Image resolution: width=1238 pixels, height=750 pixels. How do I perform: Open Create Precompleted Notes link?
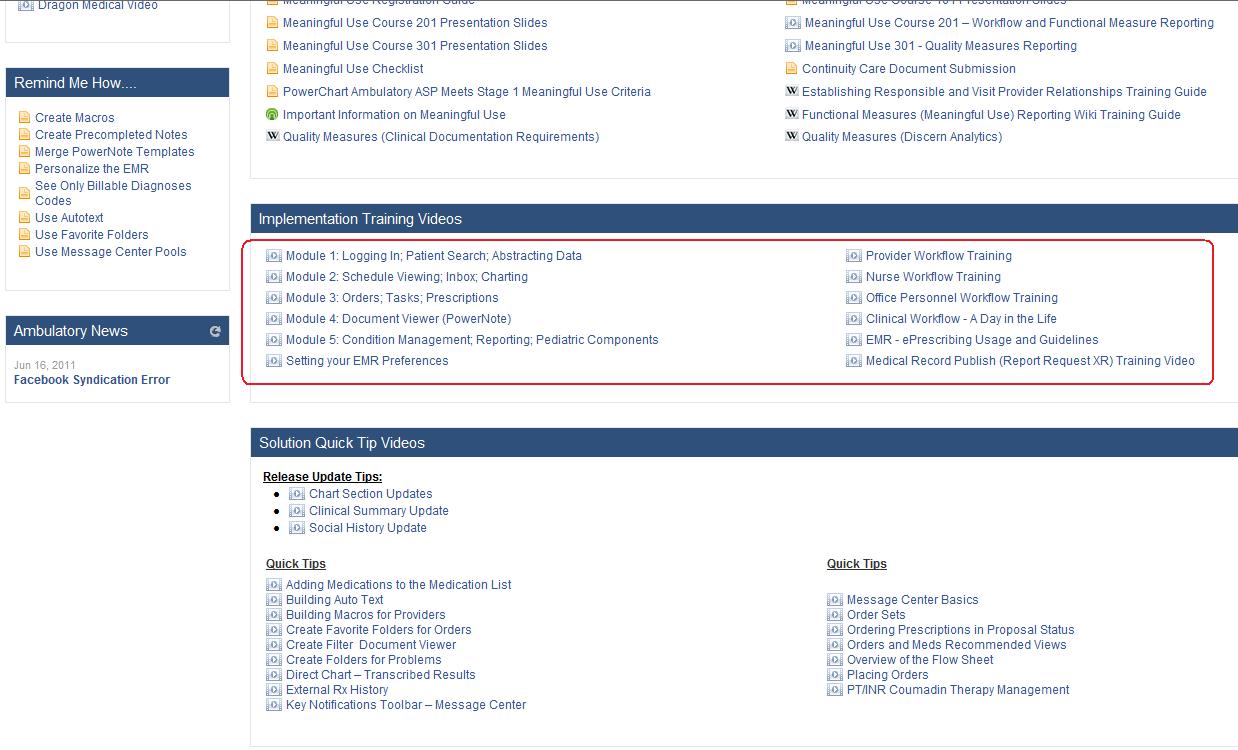click(111, 135)
